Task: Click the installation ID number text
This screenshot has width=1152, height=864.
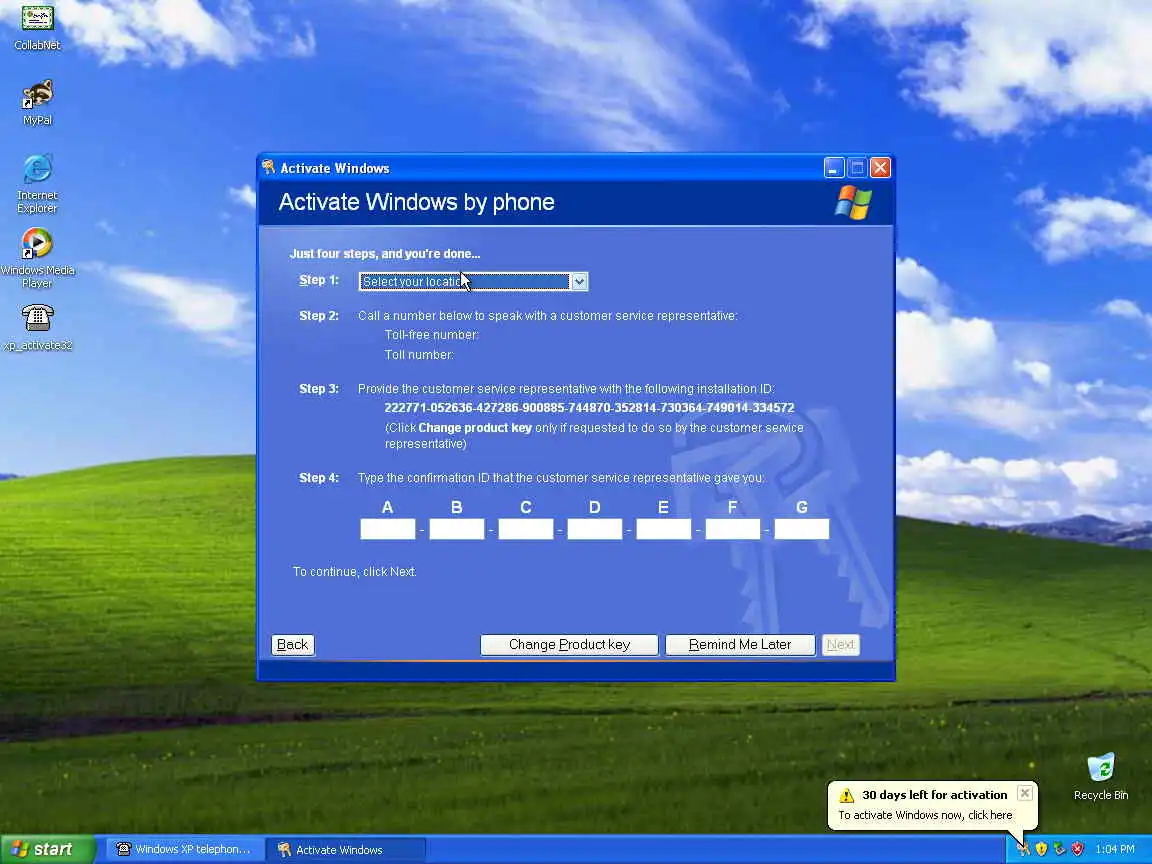Action: coord(589,408)
